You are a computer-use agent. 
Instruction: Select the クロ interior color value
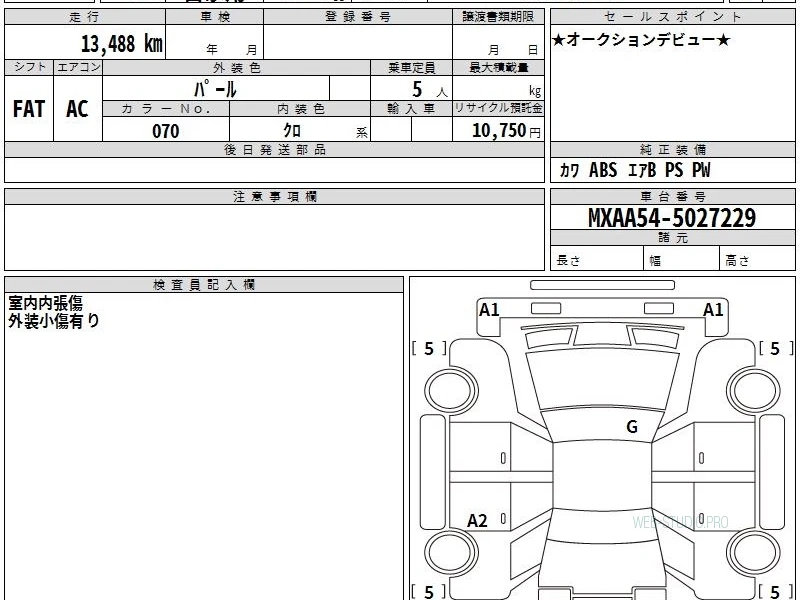tap(292, 131)
